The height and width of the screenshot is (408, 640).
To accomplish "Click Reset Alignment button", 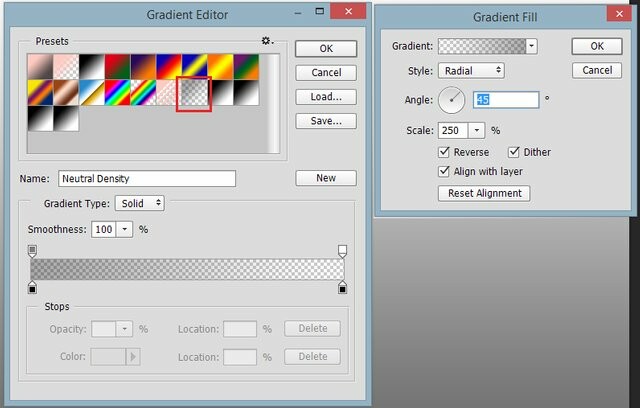I will click(x=484, y=193).
